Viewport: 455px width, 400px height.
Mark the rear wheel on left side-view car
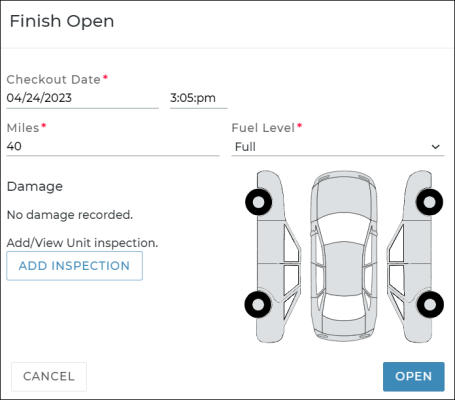tap(258, 304)
